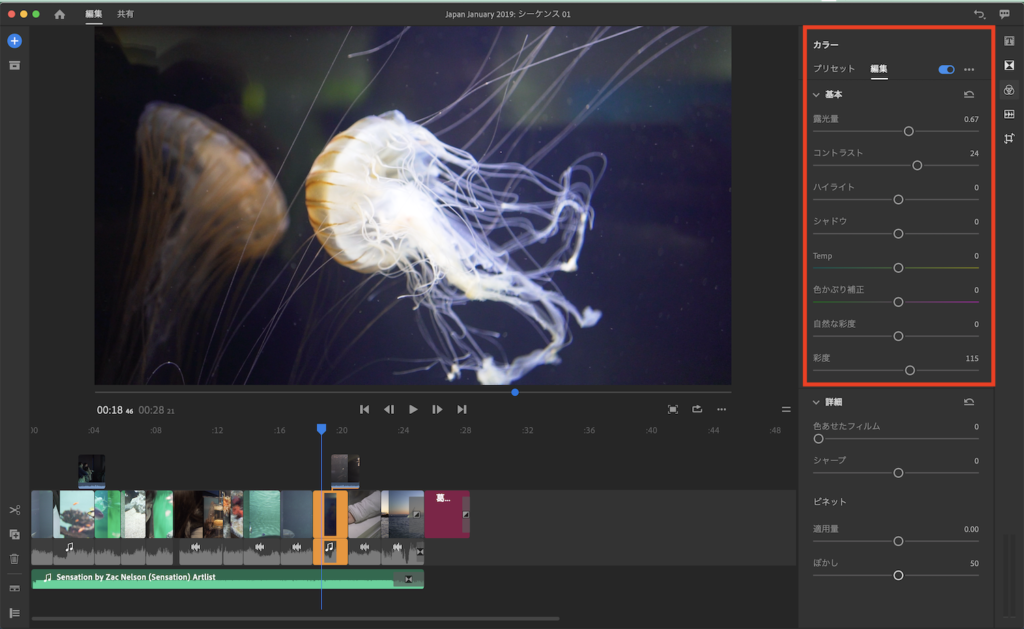Collapse the 基本 section

[x=816, y=94]
